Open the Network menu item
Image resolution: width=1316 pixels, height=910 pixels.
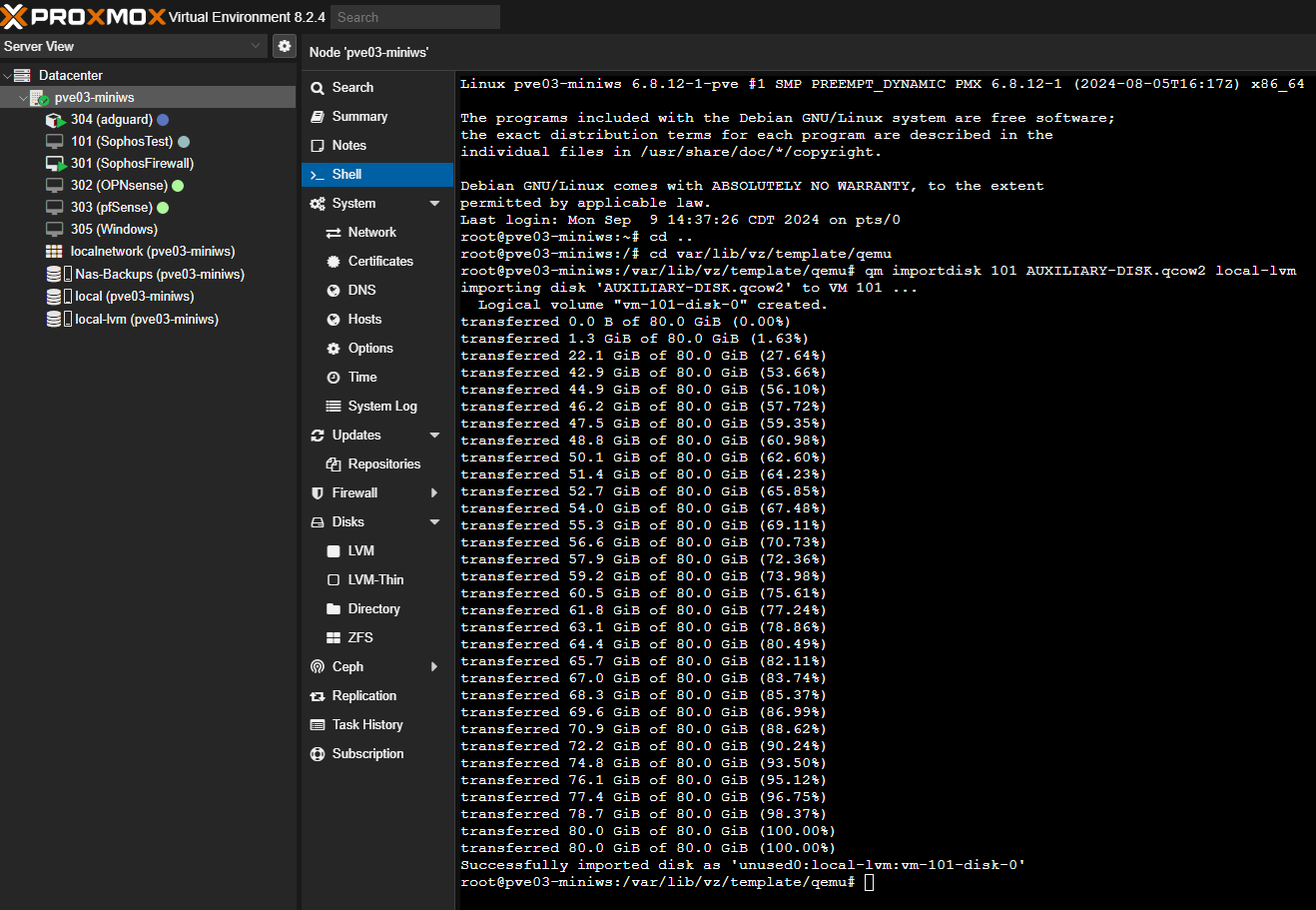(377, 233)
